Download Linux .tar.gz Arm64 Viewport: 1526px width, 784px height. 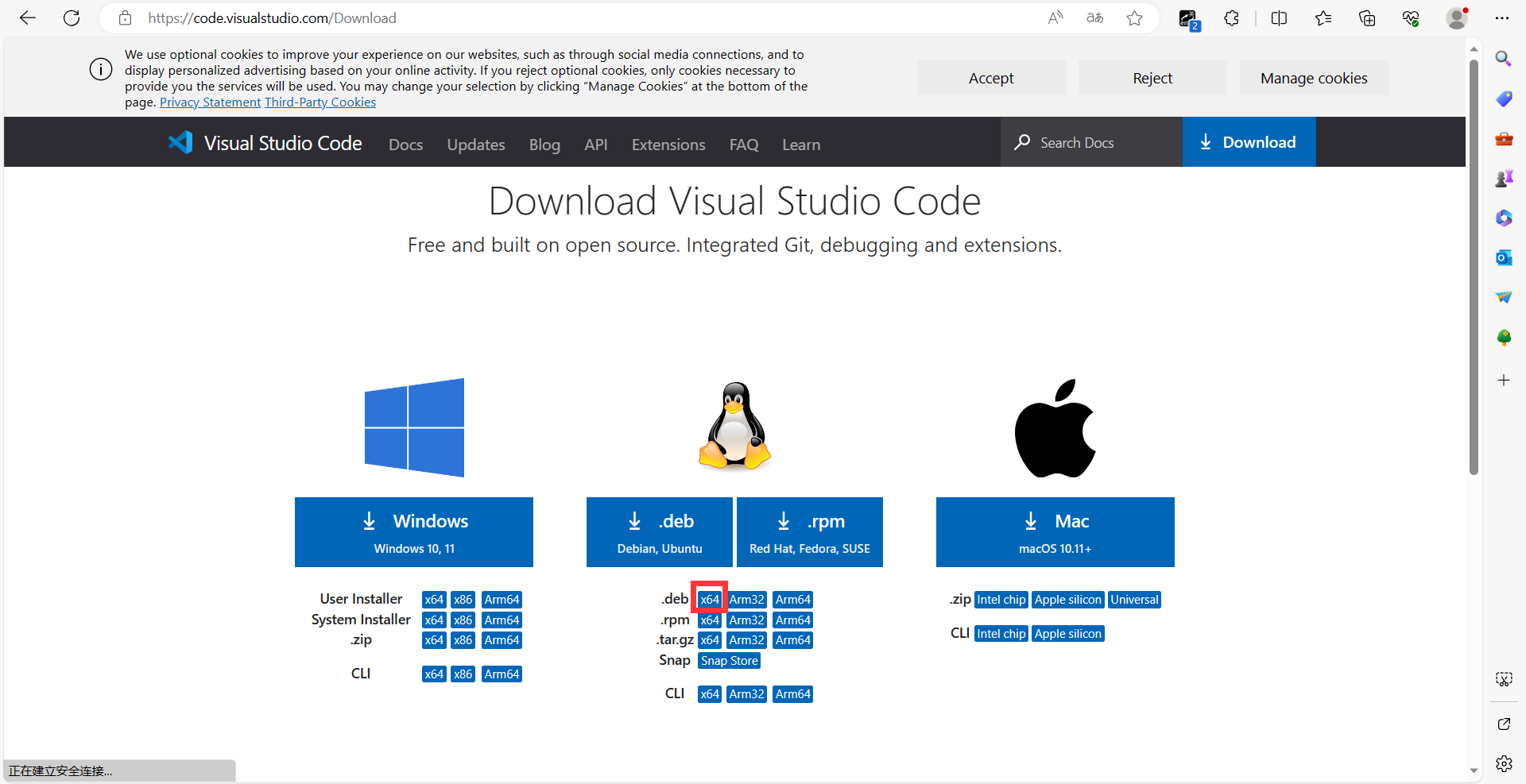(x=793, y=640)
